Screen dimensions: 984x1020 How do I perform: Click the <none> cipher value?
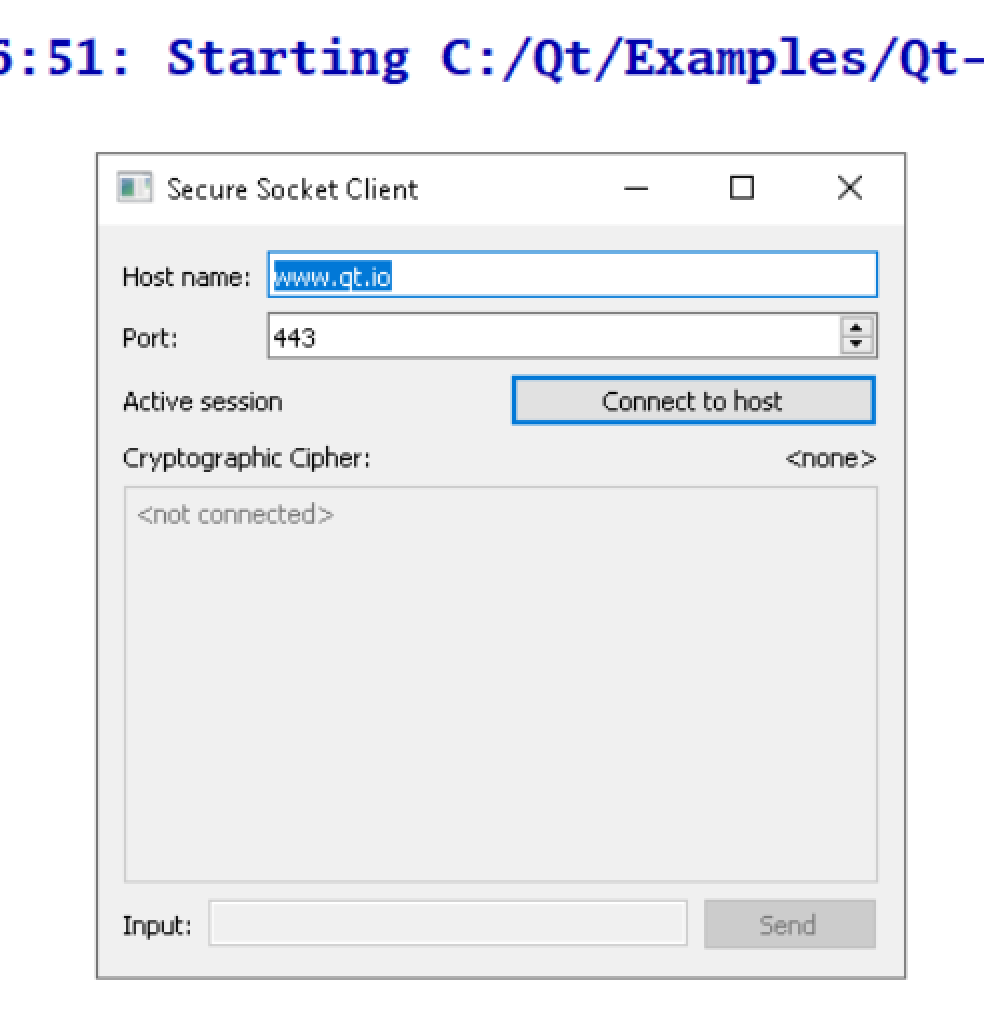pyautogui.click(x=830, y=459)
